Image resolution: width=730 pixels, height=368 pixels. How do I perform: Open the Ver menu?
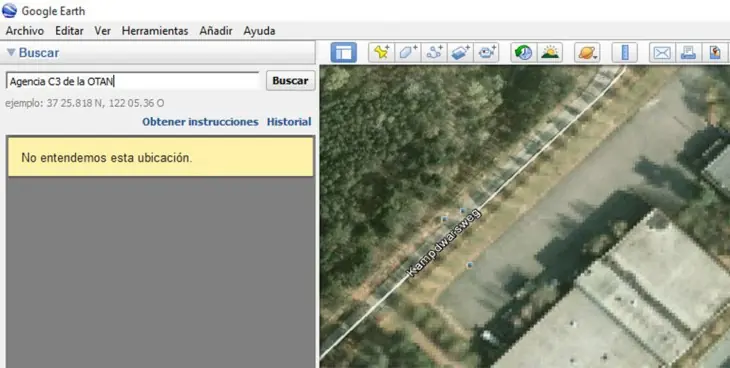pyautogui.click(x=102, y=31)
